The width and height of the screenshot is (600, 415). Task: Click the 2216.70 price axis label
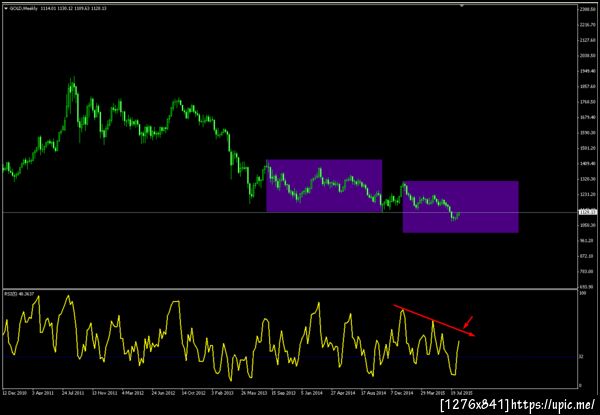click(x=589, y=24)
